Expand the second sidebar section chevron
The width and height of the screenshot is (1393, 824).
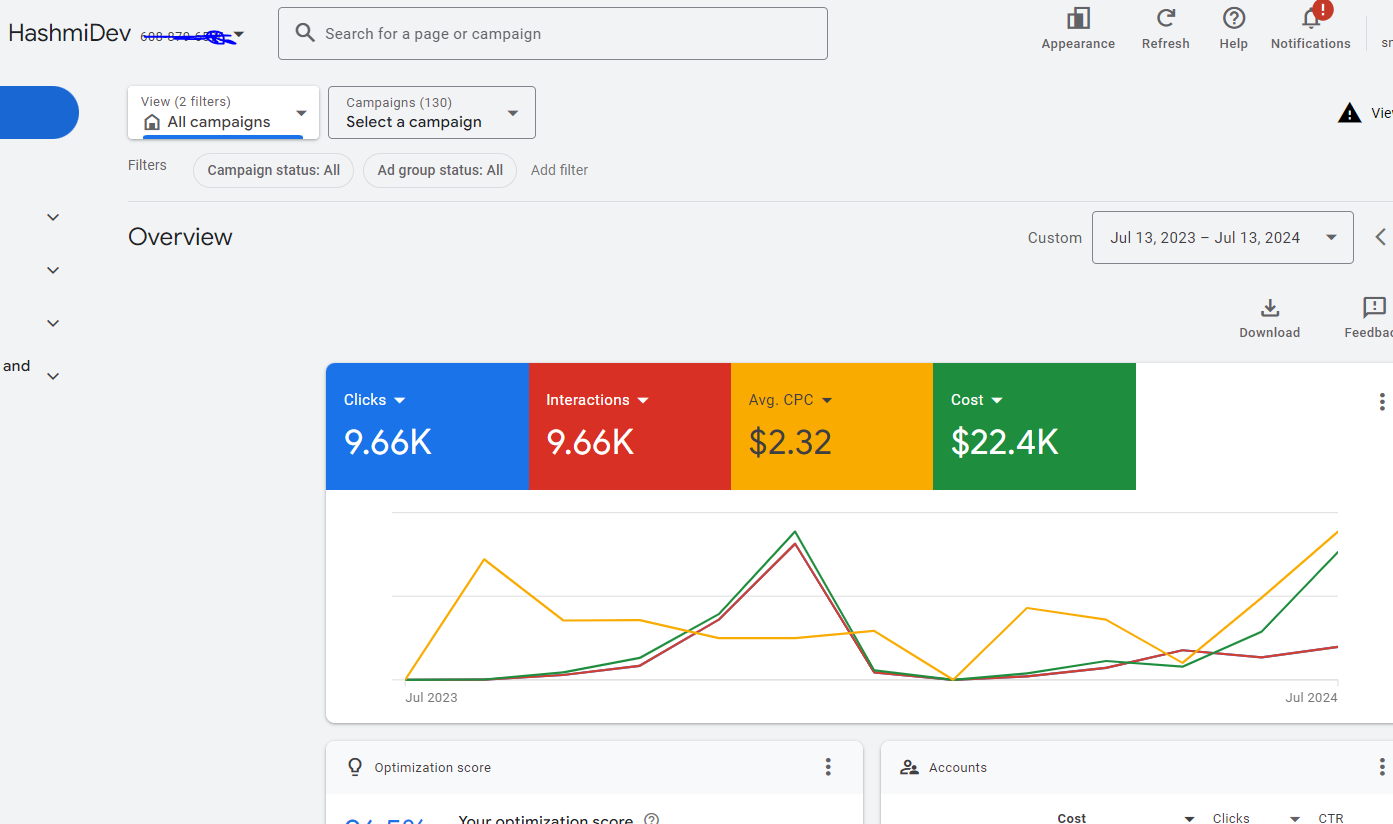pyautogui.click(x=53, y=270)
